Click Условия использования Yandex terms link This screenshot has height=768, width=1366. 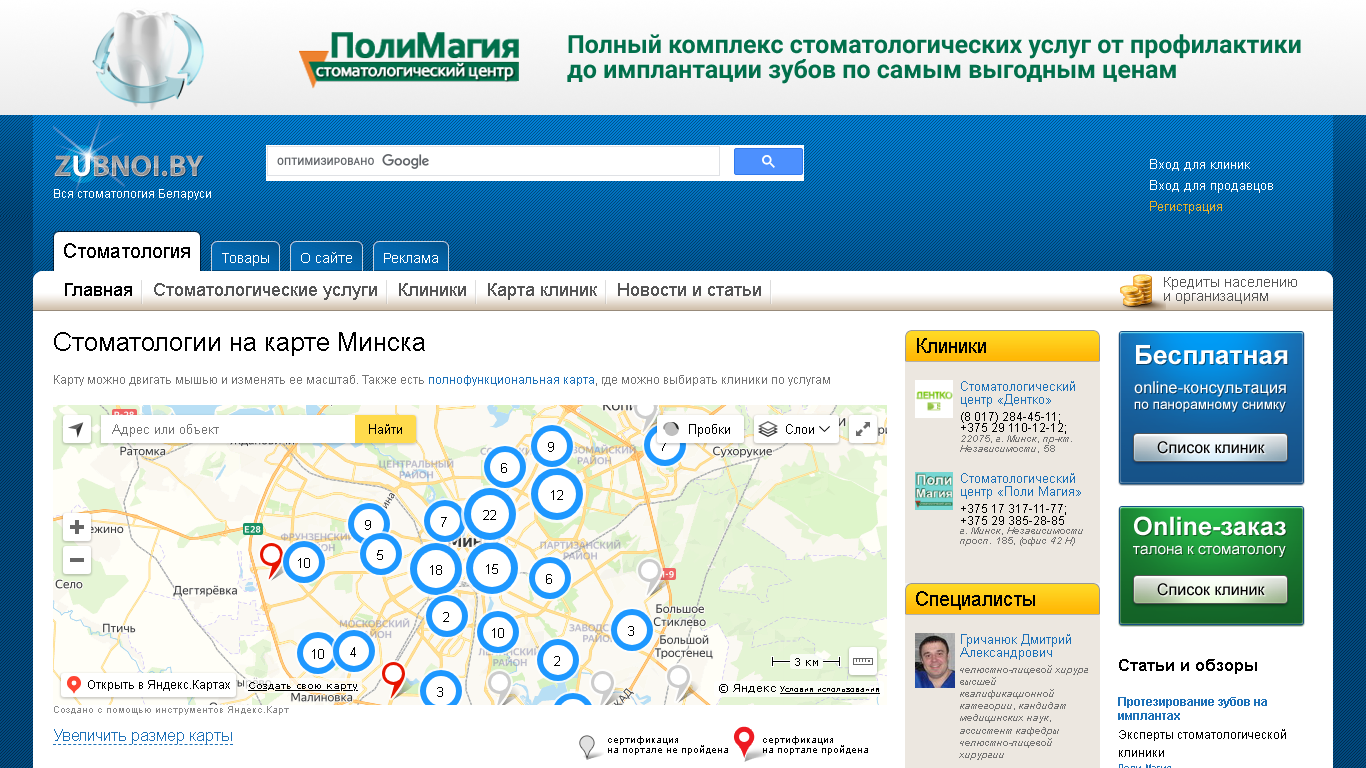pyautogui.click(x=829, y=689)
